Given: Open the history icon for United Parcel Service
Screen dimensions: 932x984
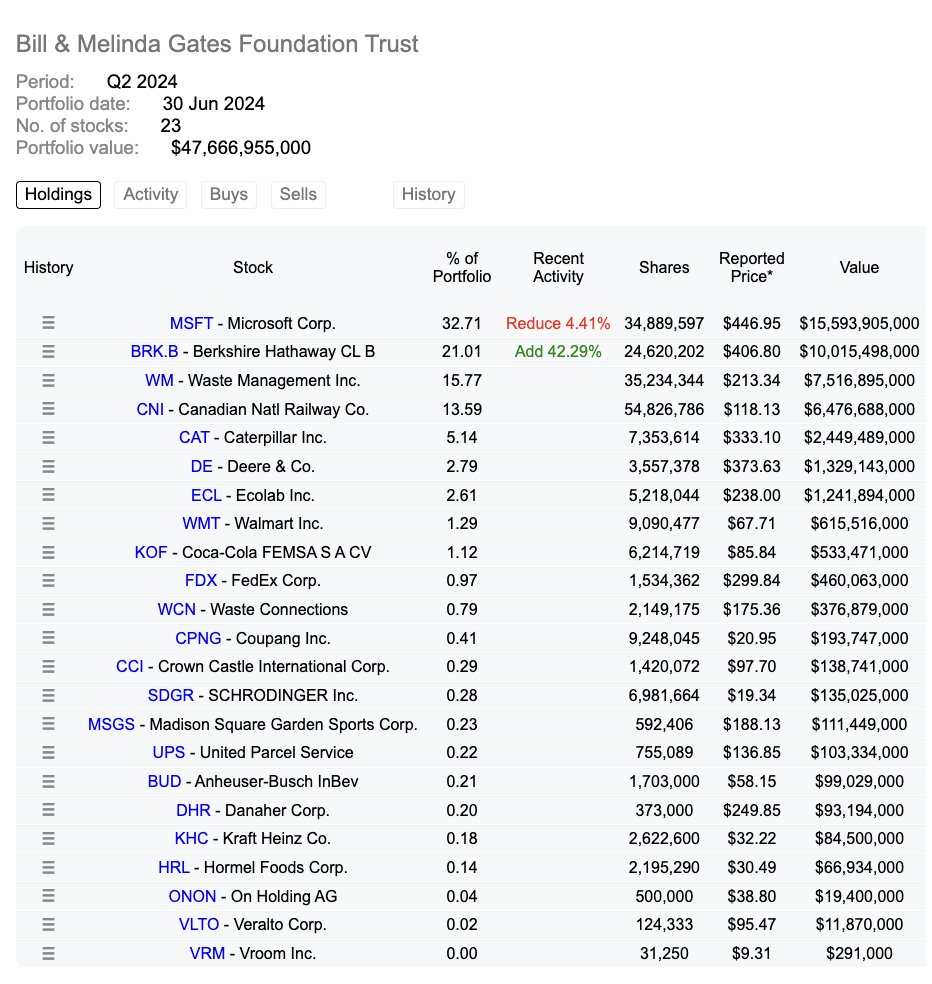Looking at the screenshot, I should click(x=48, y=752).
